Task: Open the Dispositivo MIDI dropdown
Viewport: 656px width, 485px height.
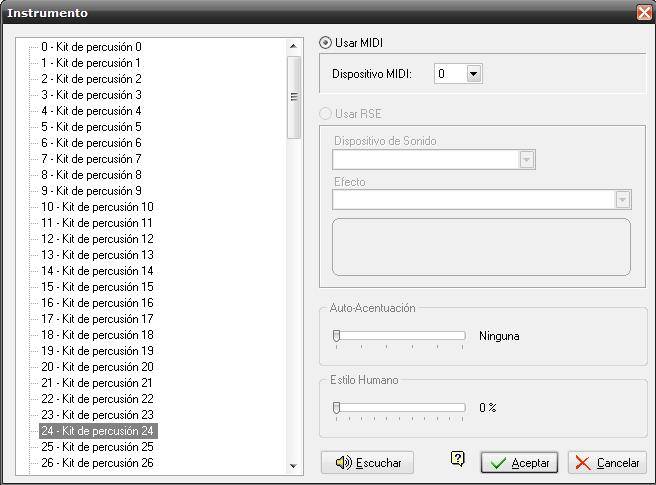Action: pyautogui.click(x=473, y=74)
